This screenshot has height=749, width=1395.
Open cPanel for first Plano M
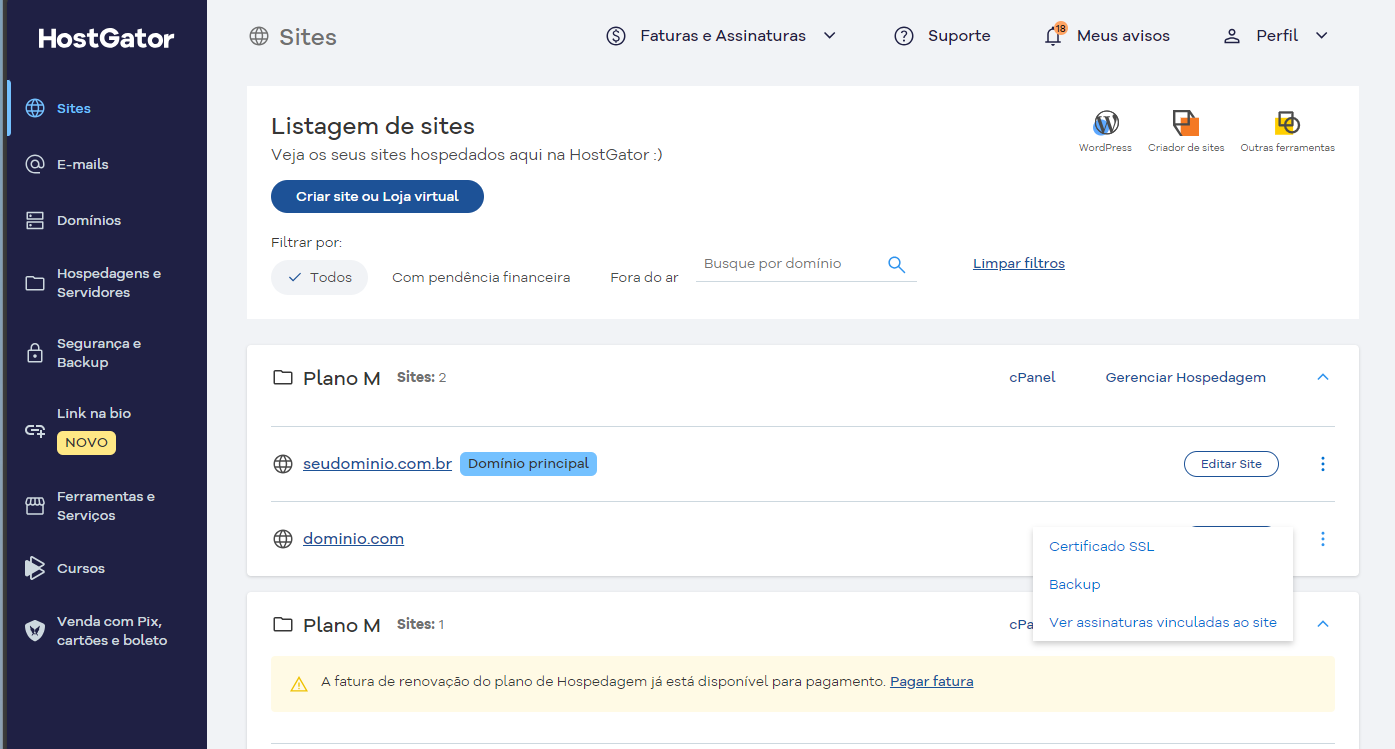coord(1032,378)
